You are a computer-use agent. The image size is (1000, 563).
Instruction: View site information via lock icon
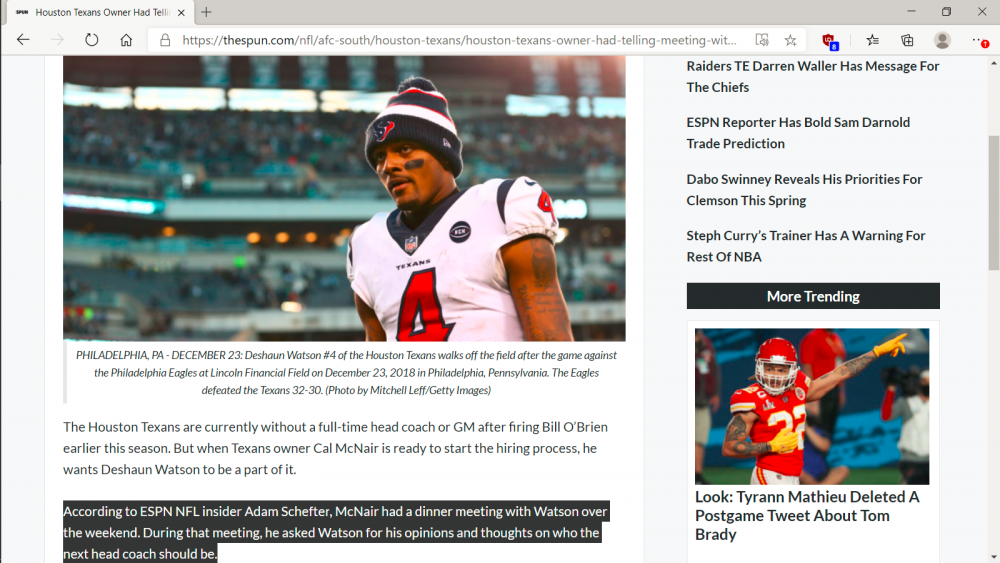click(x=165, y=41)
